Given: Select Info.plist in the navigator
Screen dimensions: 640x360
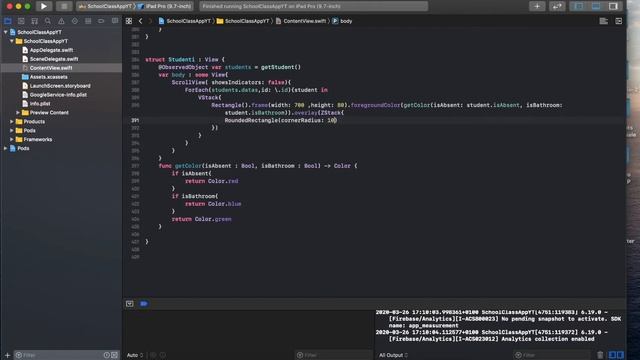Looking at the screenshot, I should coord(40,104).
